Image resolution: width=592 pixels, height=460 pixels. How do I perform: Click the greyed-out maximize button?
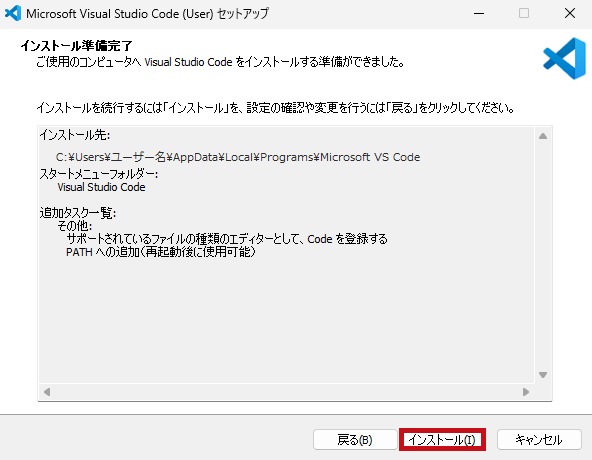pyautogui.click(x=524, y=14)
